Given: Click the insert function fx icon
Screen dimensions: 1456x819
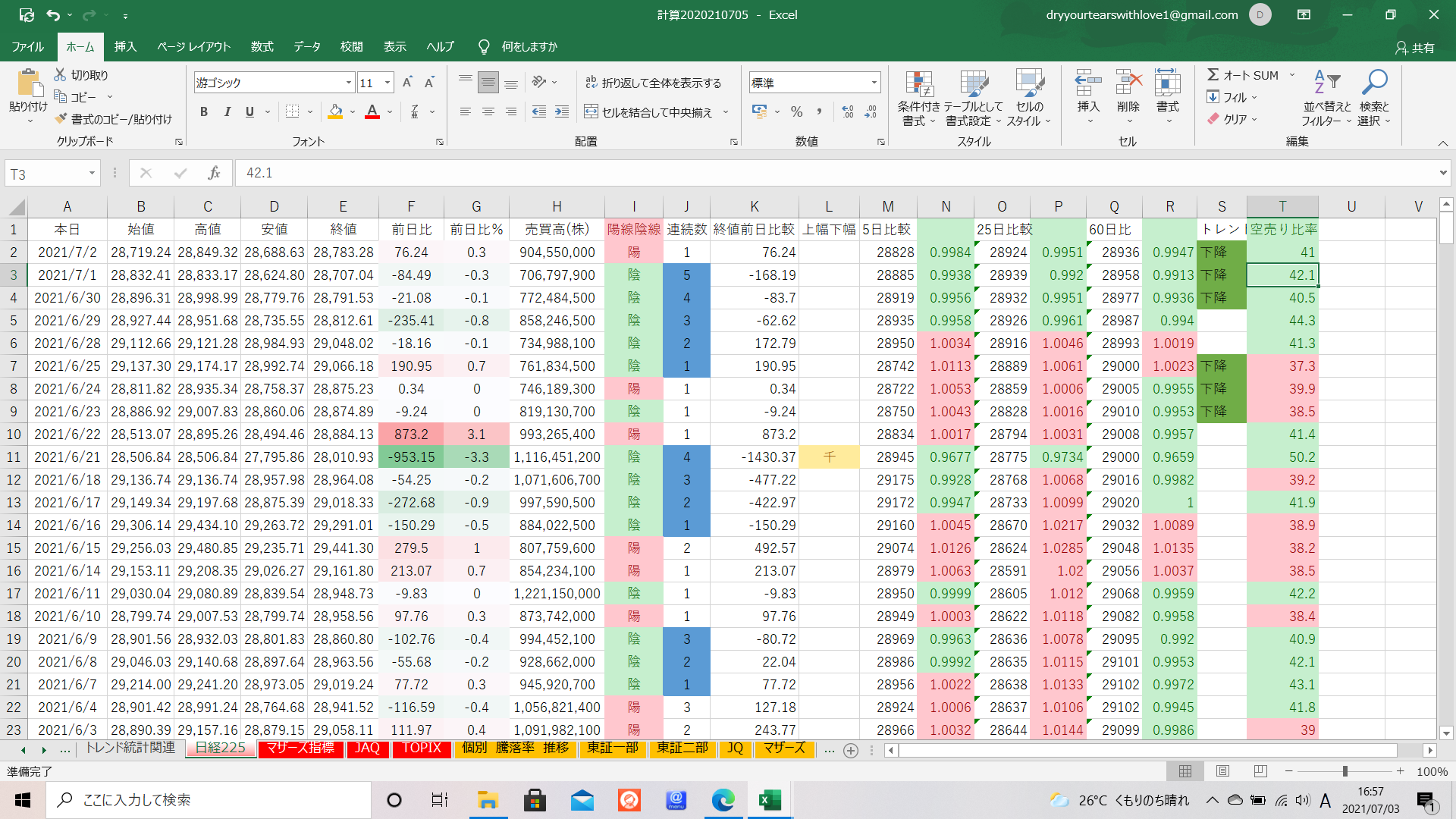Looking at the screenshot, I should [214, 174].
